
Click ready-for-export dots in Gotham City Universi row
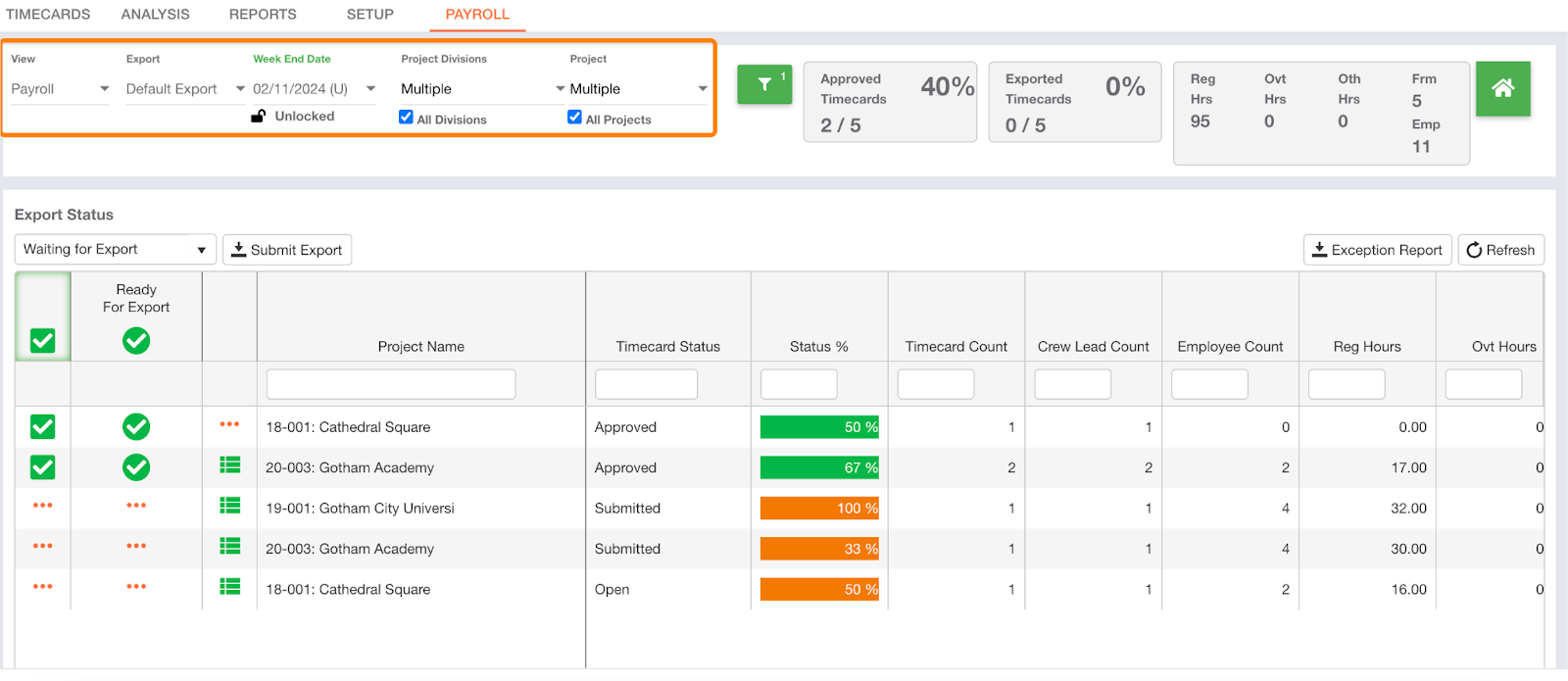point(136,506)
